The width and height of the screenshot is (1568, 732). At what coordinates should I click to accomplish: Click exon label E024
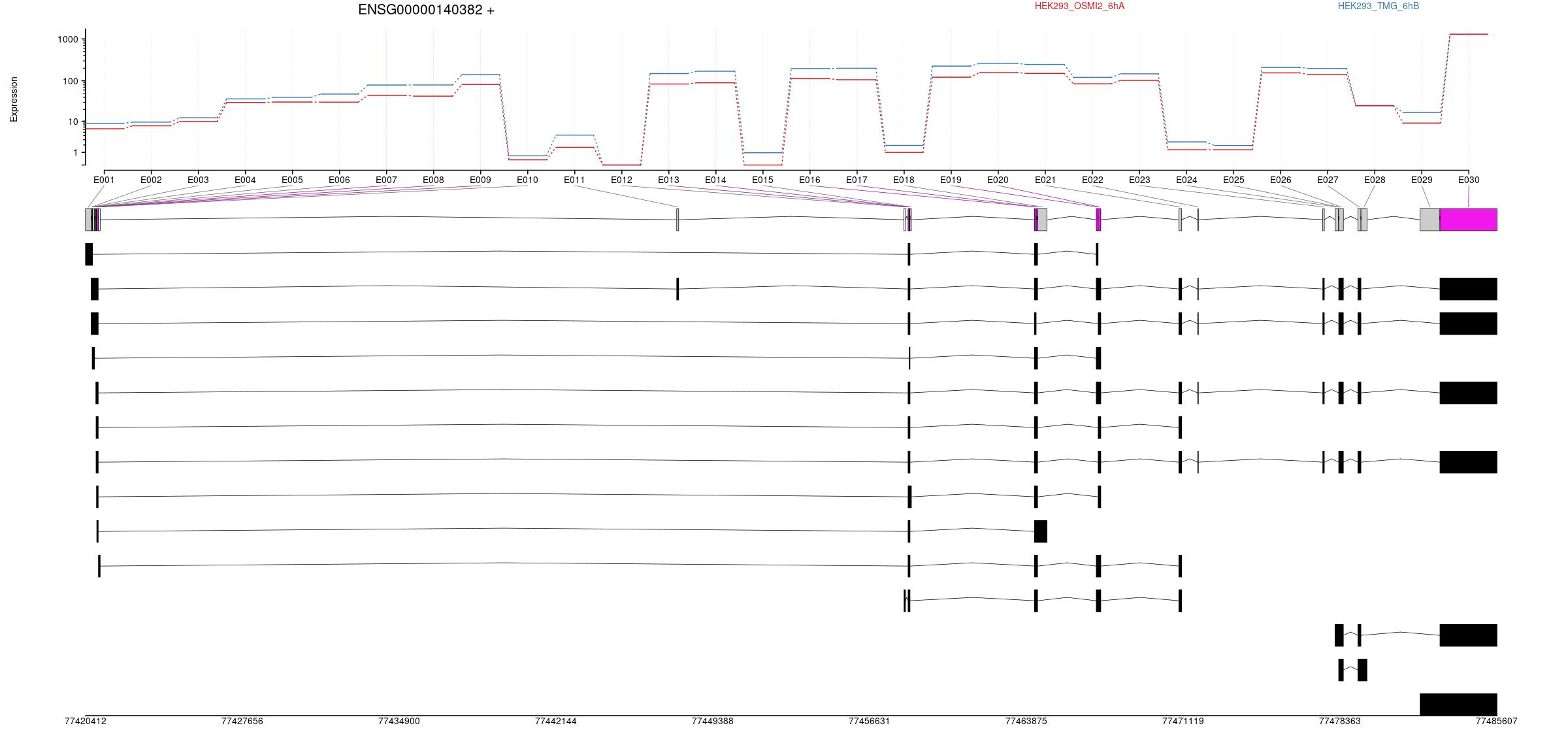point(1186,180)
